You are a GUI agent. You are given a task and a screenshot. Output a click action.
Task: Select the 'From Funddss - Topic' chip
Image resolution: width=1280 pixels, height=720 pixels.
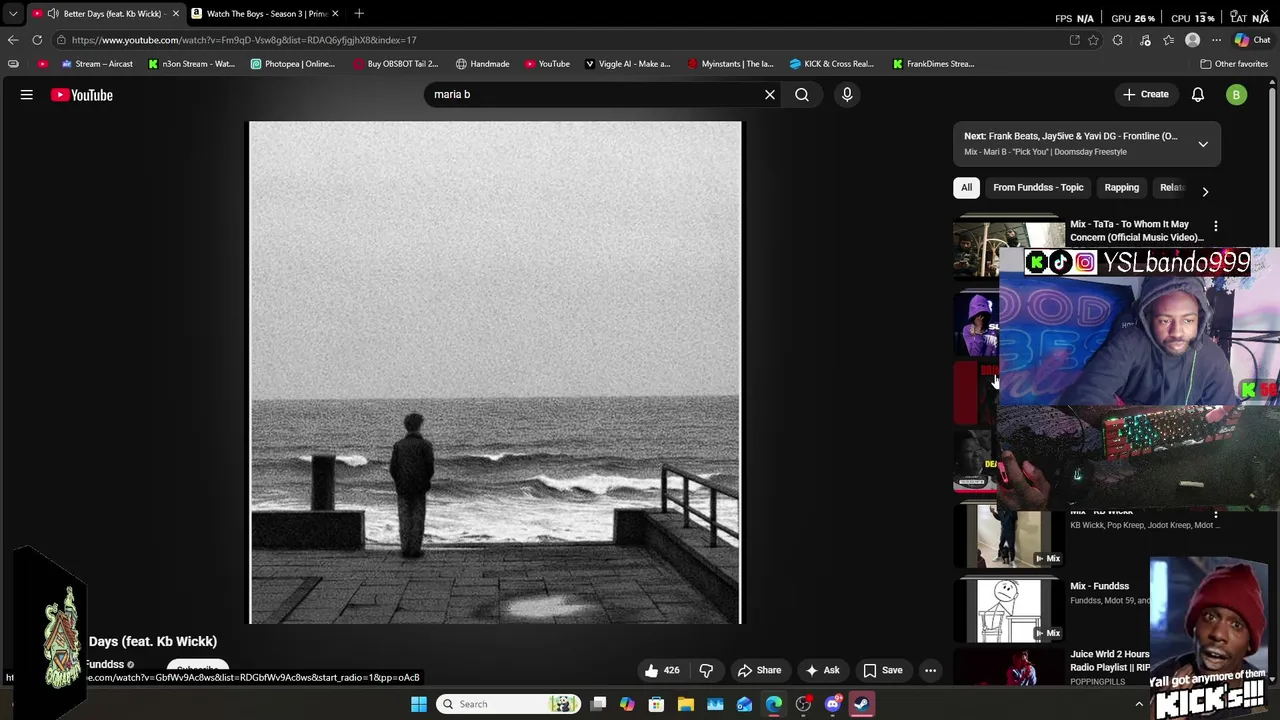pyautogui.click(x=1038, y=187)
